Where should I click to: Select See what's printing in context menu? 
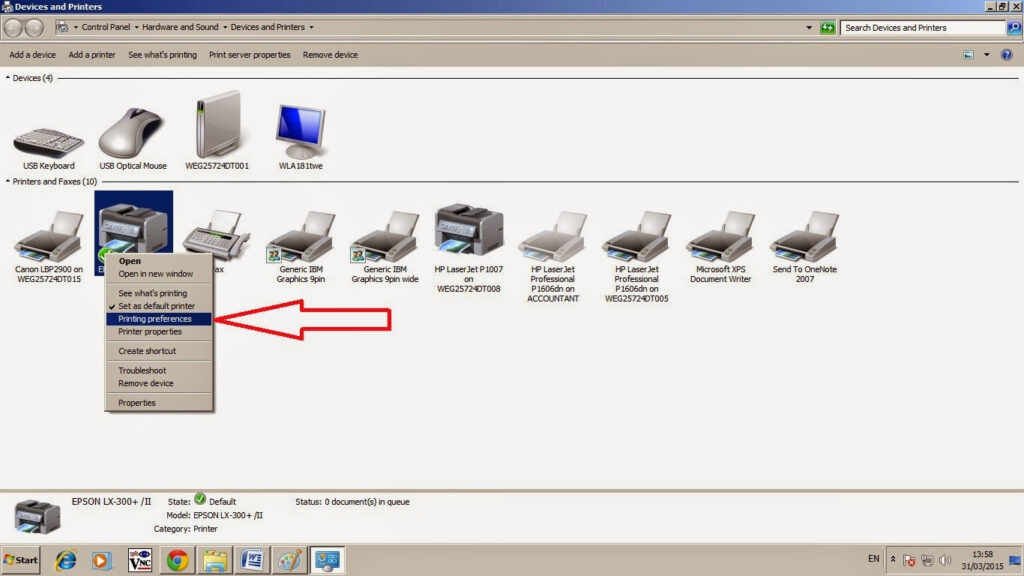tap(159, 293)
